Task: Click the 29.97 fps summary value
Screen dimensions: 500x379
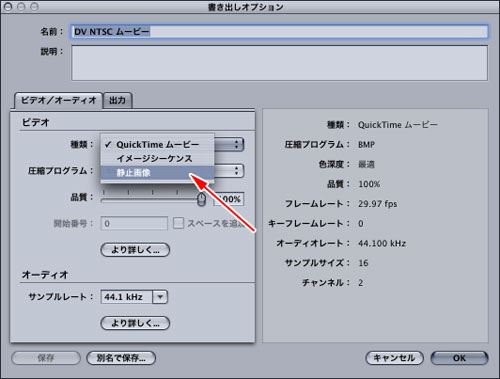Action: (x=378, y=204)
